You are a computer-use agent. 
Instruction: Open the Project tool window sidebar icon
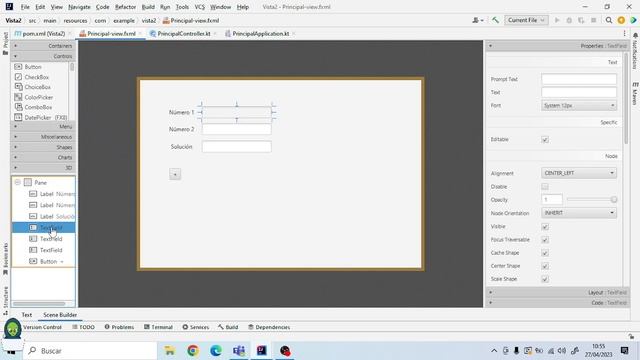pos(5,43)
